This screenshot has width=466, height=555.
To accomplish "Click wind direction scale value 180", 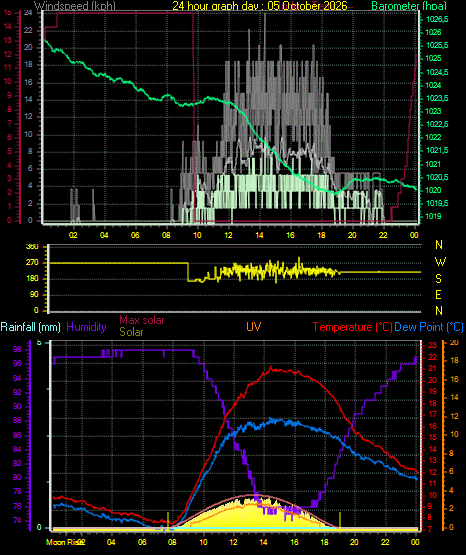I will (x=32, y=279).
